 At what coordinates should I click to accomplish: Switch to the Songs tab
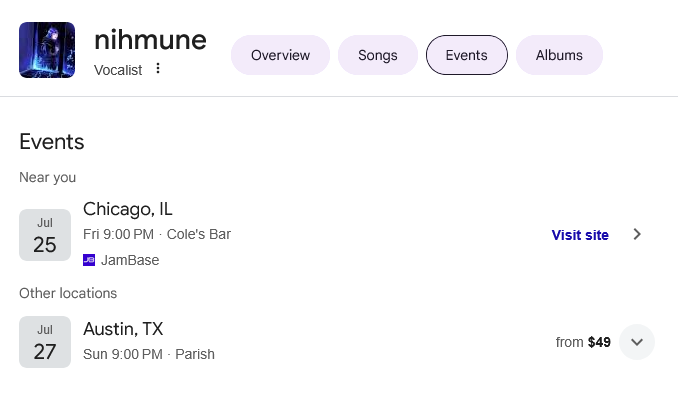click(x=377, y=55)
